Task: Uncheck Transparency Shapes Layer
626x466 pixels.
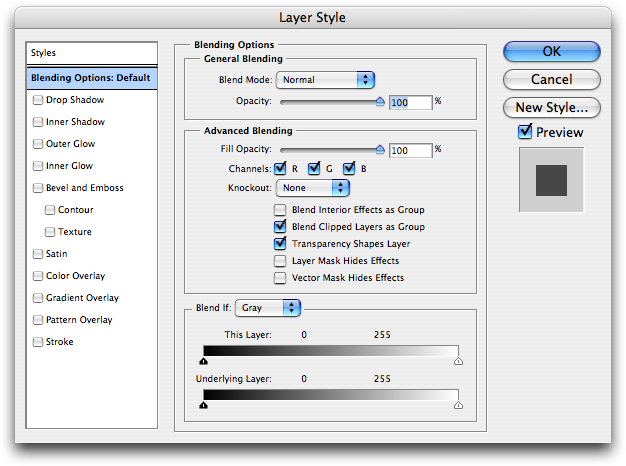Action: click(x=280, y=243)
